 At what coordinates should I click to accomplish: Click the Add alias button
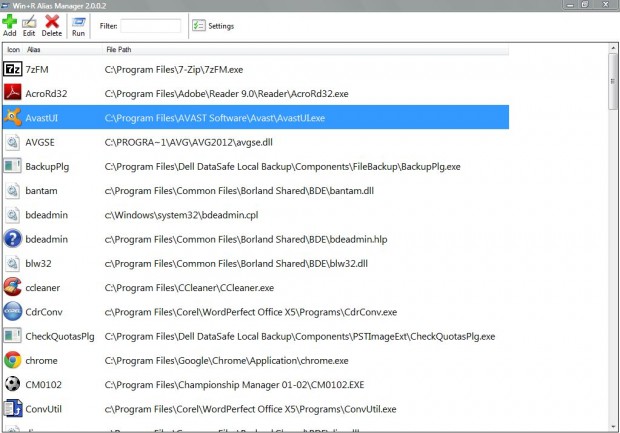(x=9, y=26)
